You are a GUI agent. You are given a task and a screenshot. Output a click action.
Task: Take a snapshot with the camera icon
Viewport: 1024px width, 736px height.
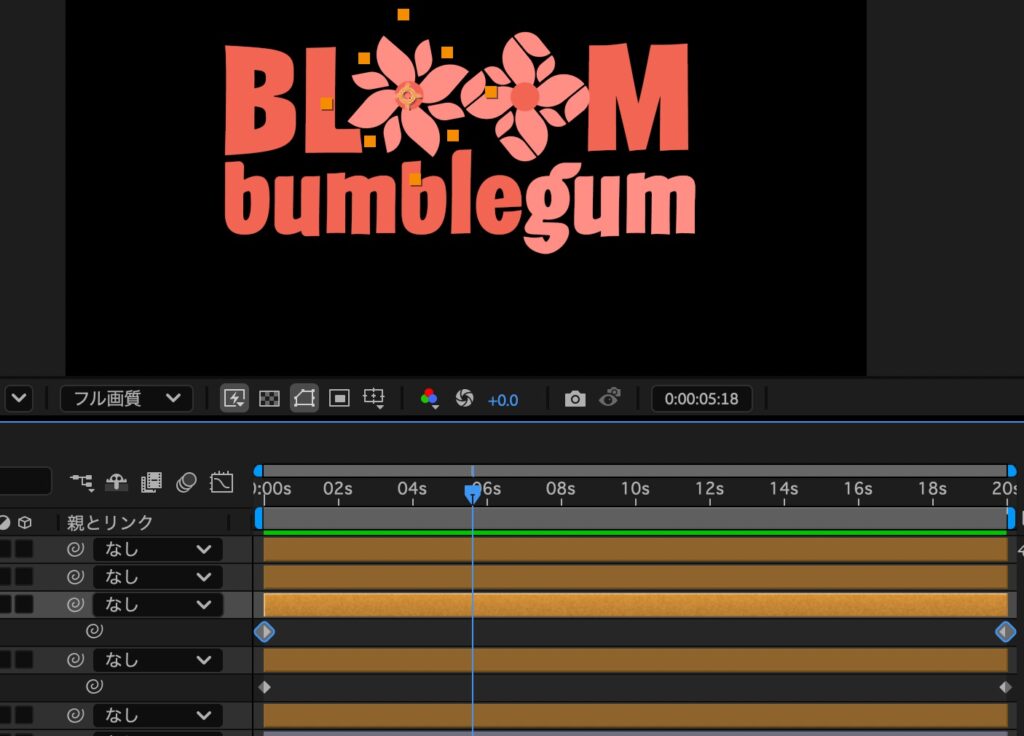pos(575,399)
